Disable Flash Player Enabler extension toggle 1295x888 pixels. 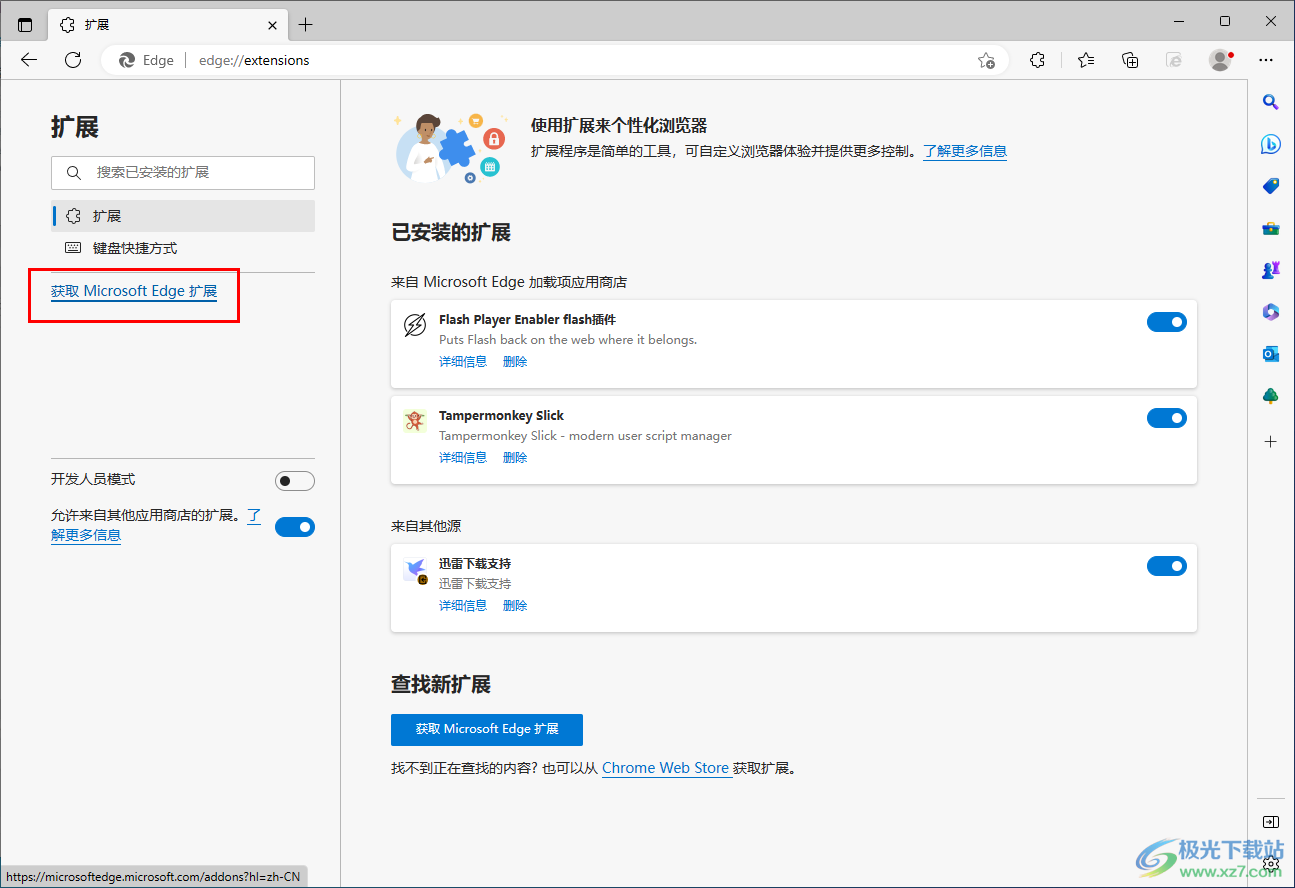click(x=1166, y=322)
